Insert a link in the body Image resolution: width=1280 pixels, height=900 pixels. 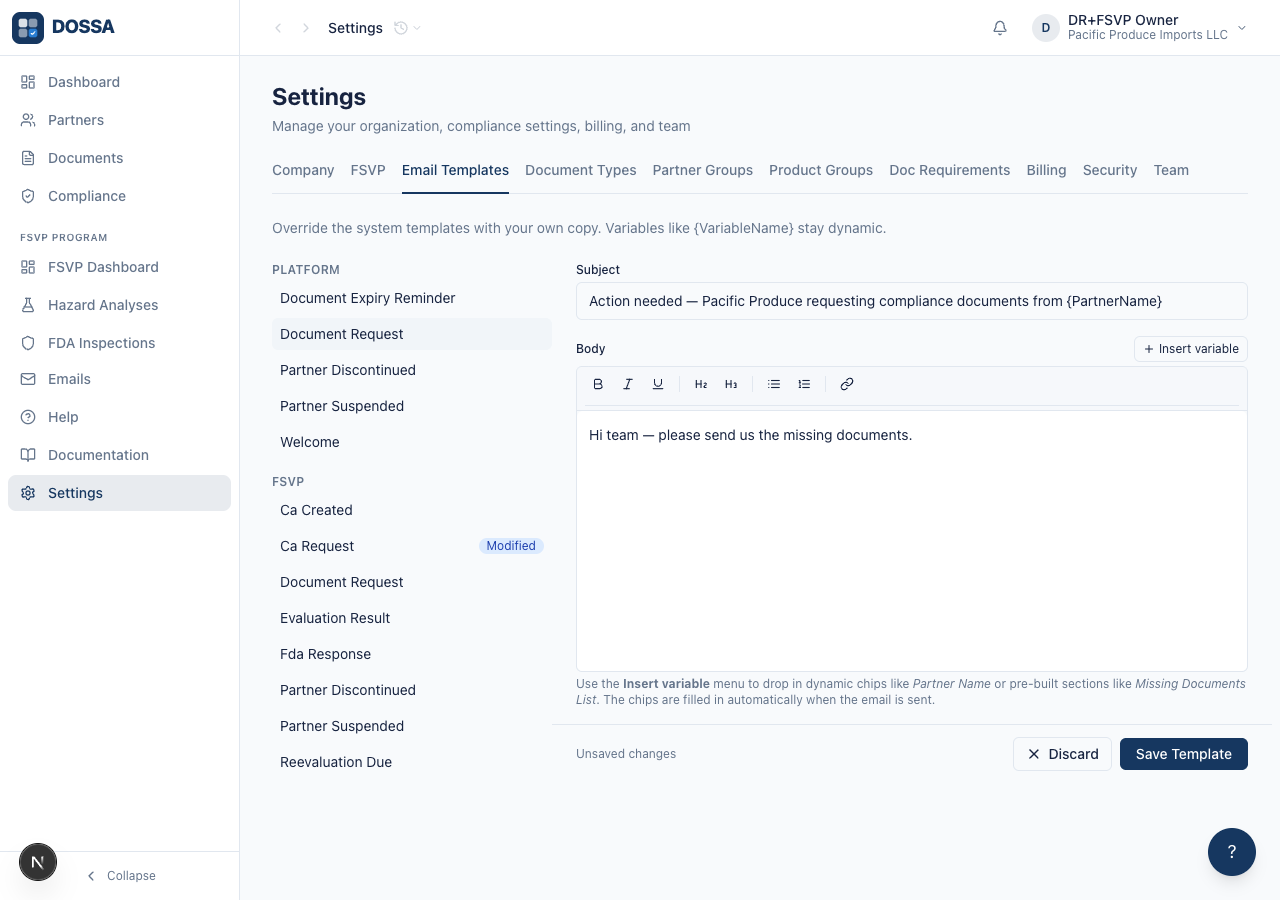point(847,384)
